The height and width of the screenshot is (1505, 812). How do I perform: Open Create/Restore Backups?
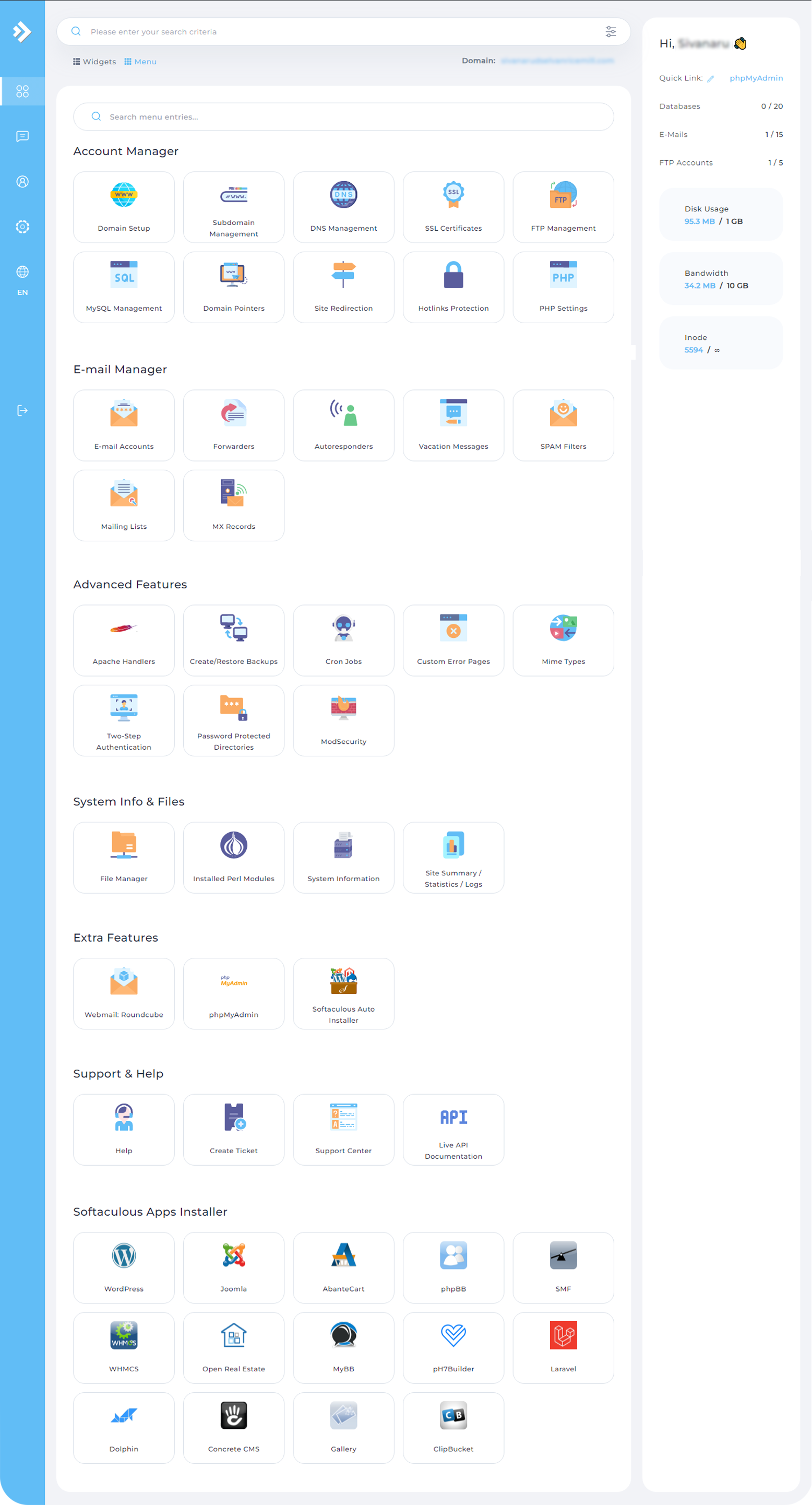coord(234,639)
